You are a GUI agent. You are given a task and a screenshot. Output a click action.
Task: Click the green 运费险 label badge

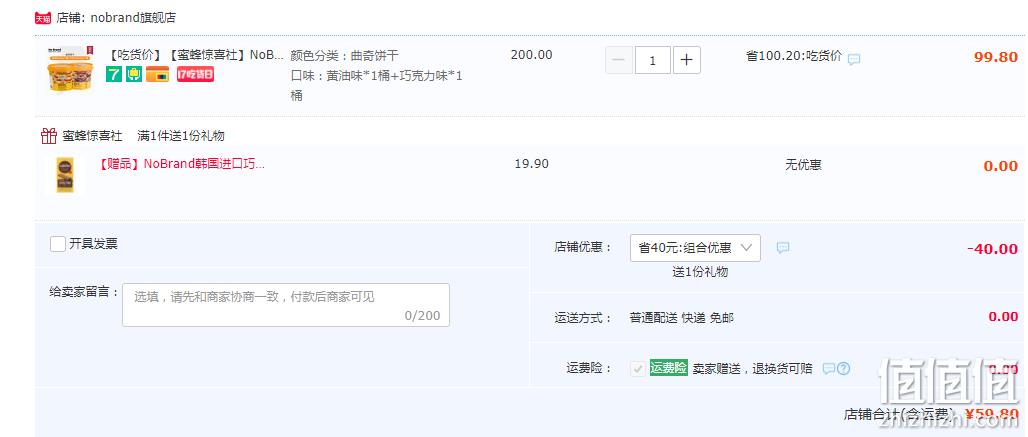[668, 368]
